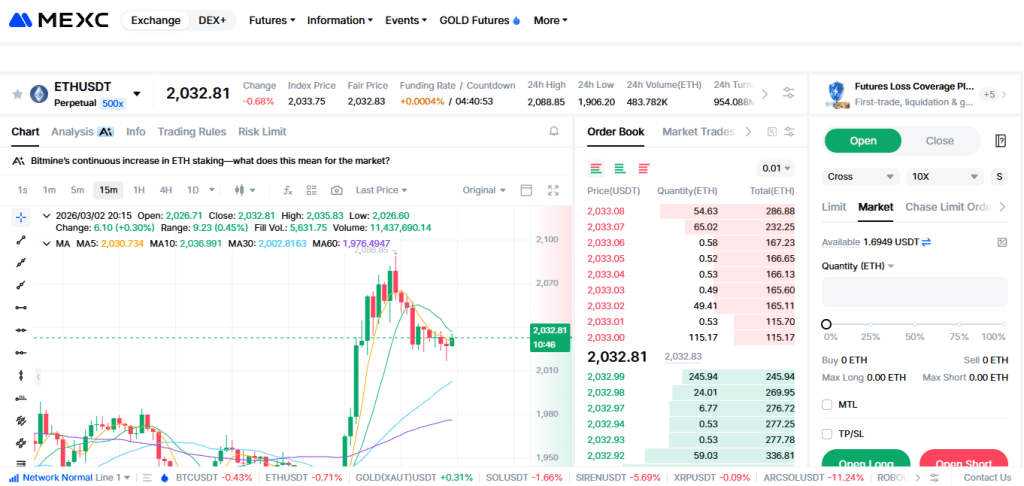Open the Futures menu dropdown
Image resolution: width=1024 pixels, height=486 pixels.
tap(272, 20)
